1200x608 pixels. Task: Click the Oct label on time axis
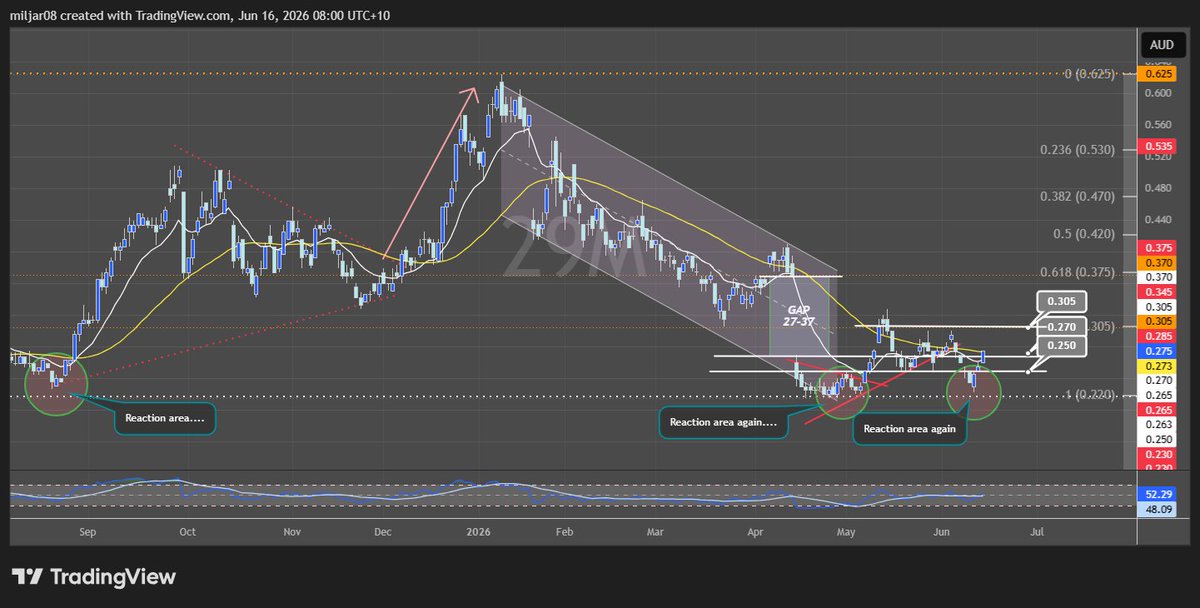pyautogui.click(x=187, y=533)
